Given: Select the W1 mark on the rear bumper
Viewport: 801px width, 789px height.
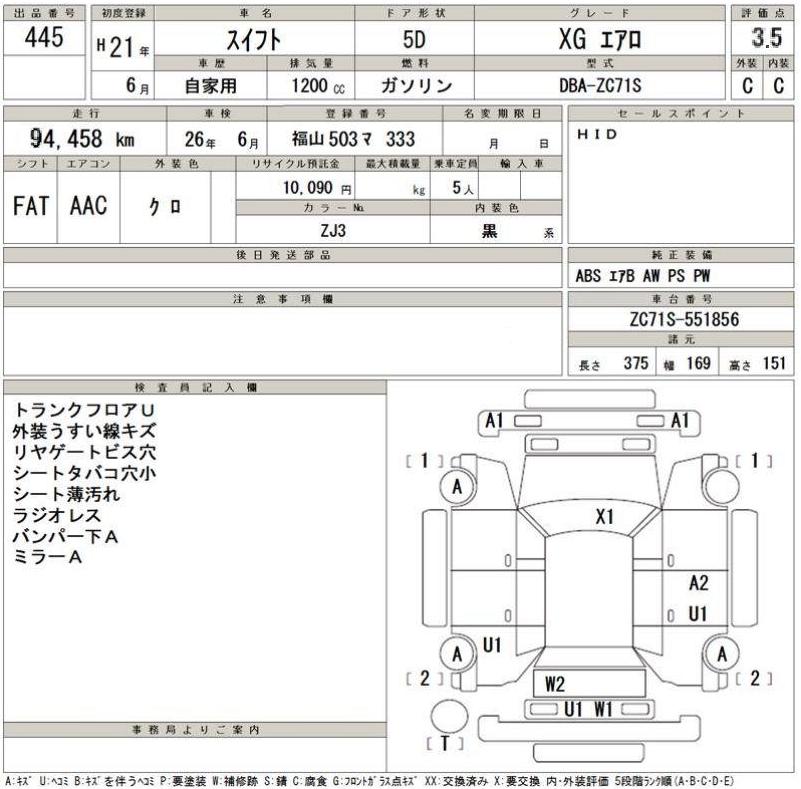Looking at the screenshot, I should (x=603, y=709).
